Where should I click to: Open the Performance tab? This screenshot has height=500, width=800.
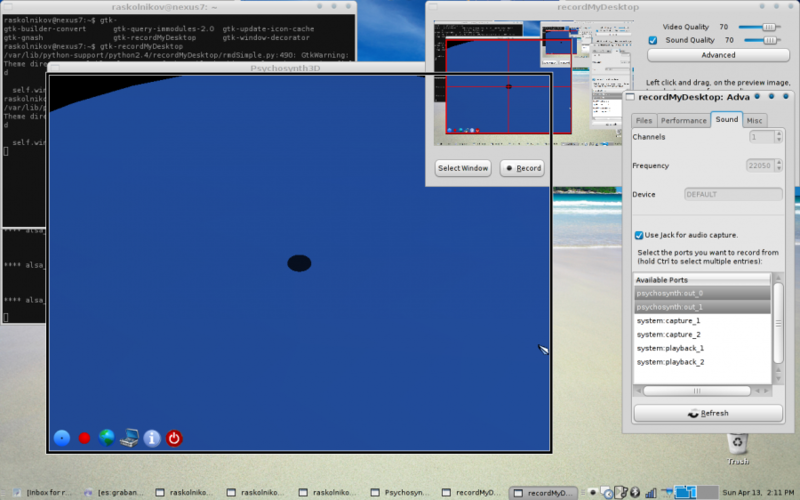[x=684, y=120]
